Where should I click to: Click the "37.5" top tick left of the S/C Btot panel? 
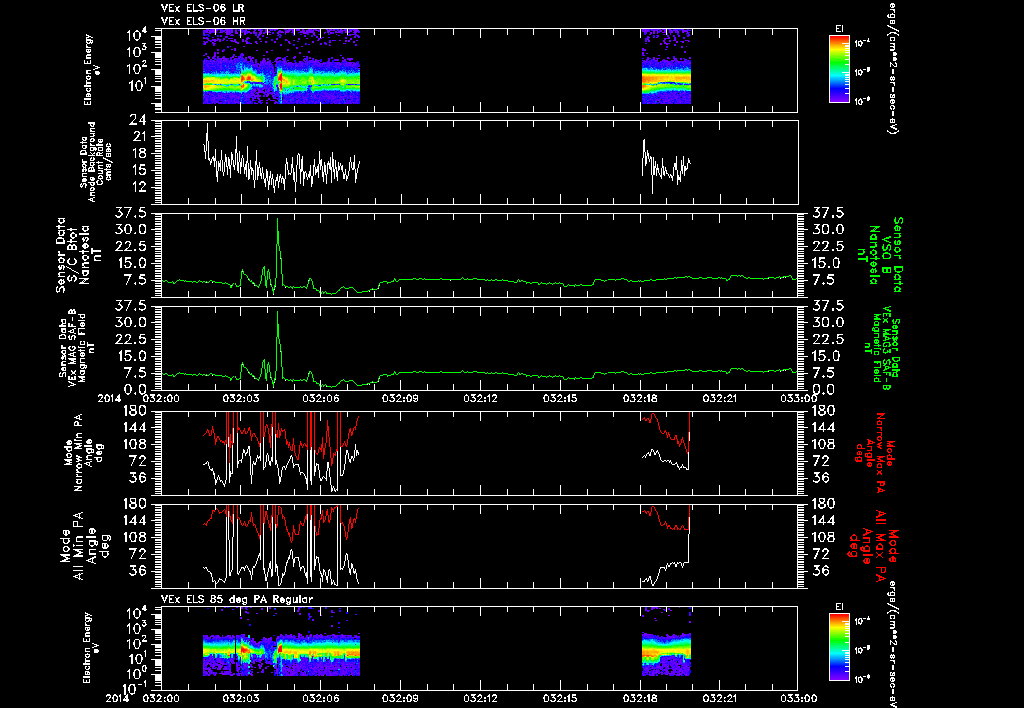tap(133, 213)
